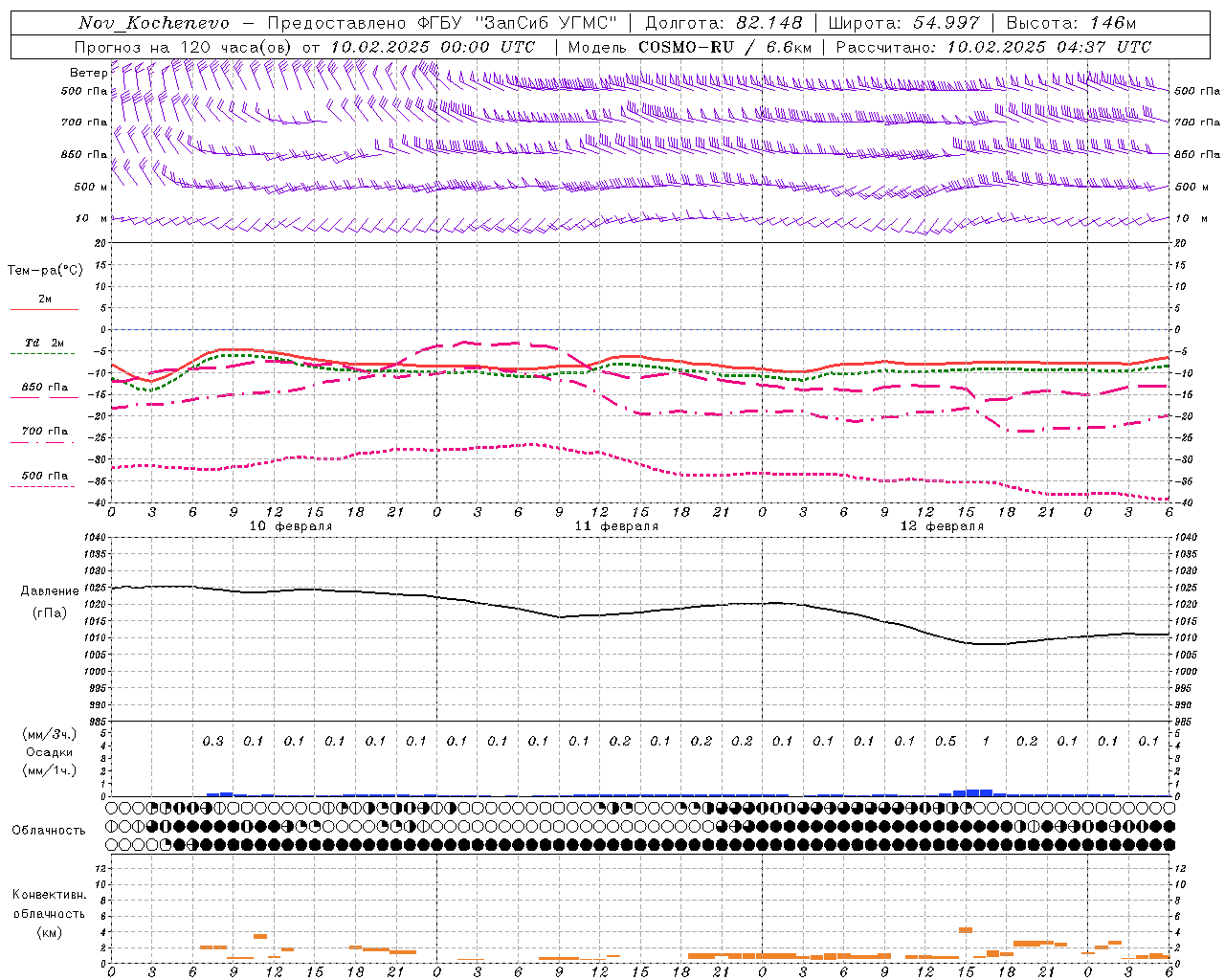Click the '0.3' precipitation value
The height and width of the screenshot is (980, 1225).
click(x=213, y=741)
